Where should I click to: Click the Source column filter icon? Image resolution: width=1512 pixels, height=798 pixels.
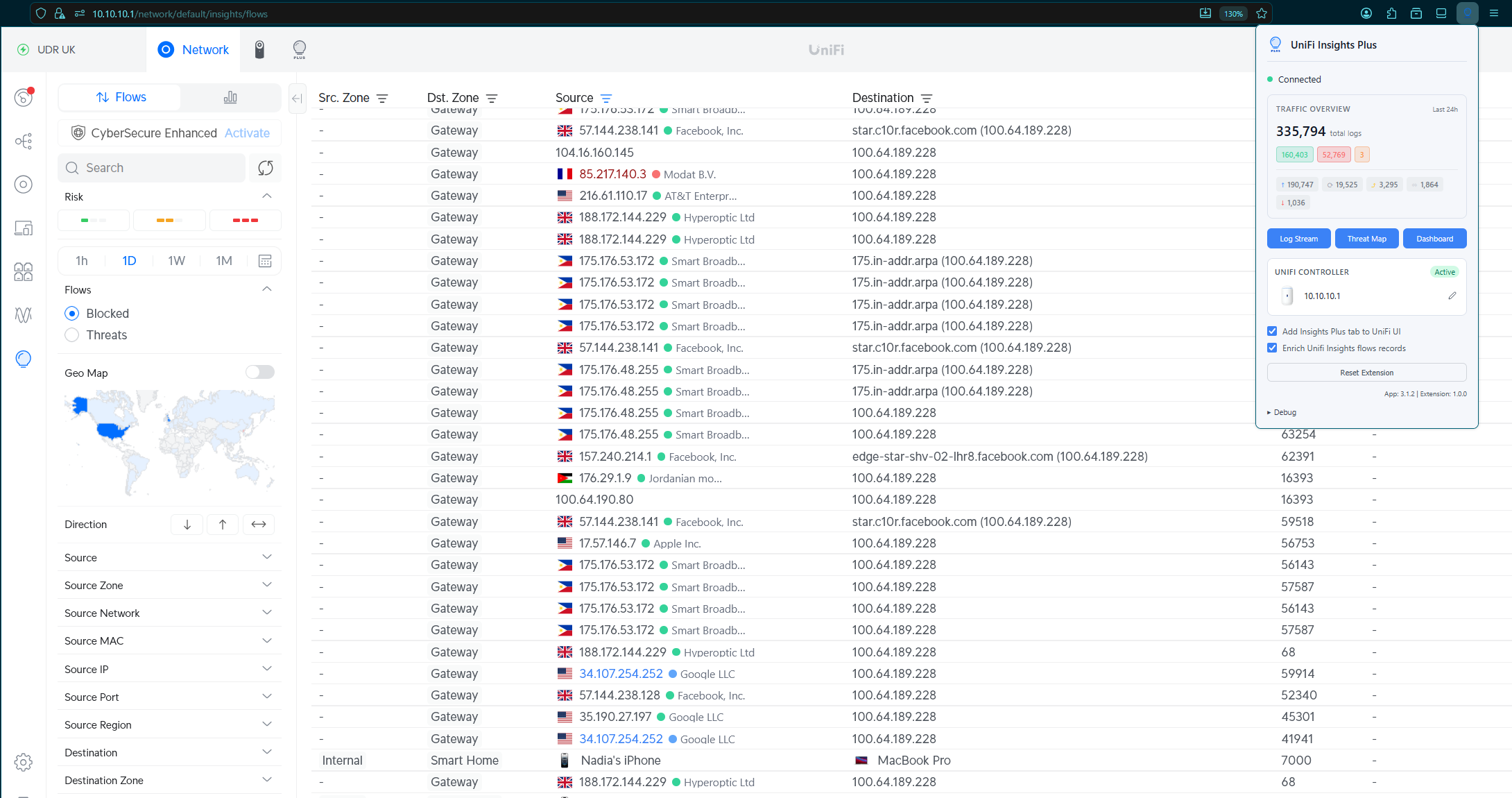click(x=606, y=99)
